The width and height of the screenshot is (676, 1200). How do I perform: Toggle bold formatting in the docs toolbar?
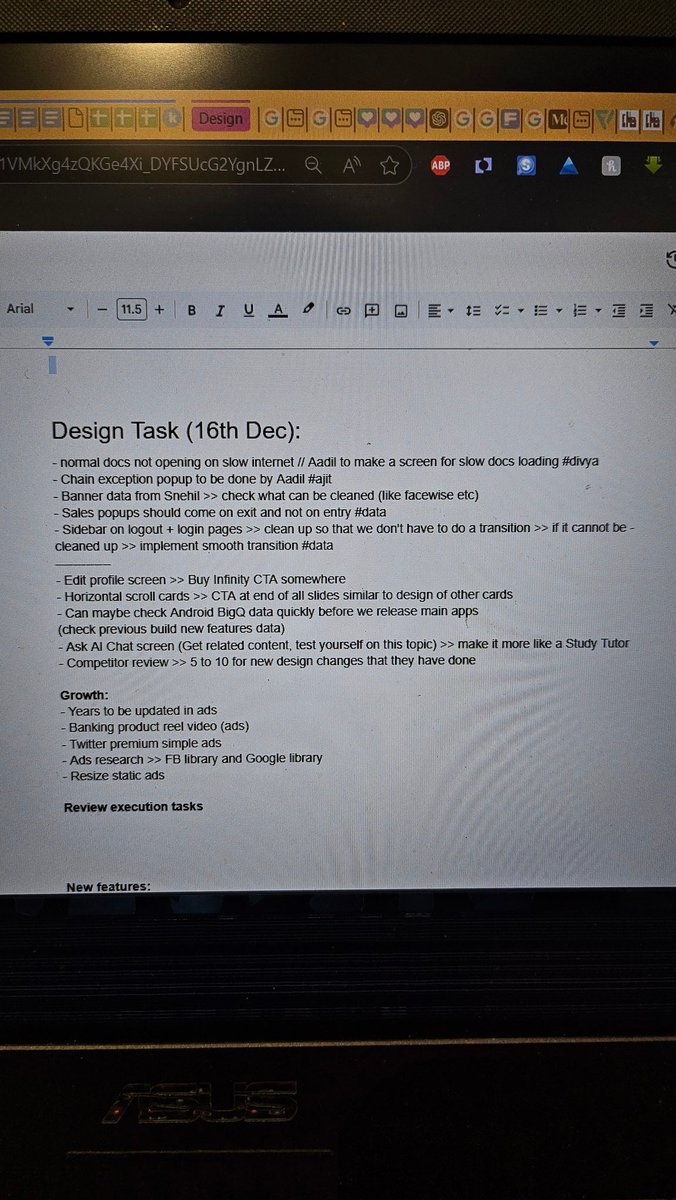pyautogui.click(x=191, y=310)
